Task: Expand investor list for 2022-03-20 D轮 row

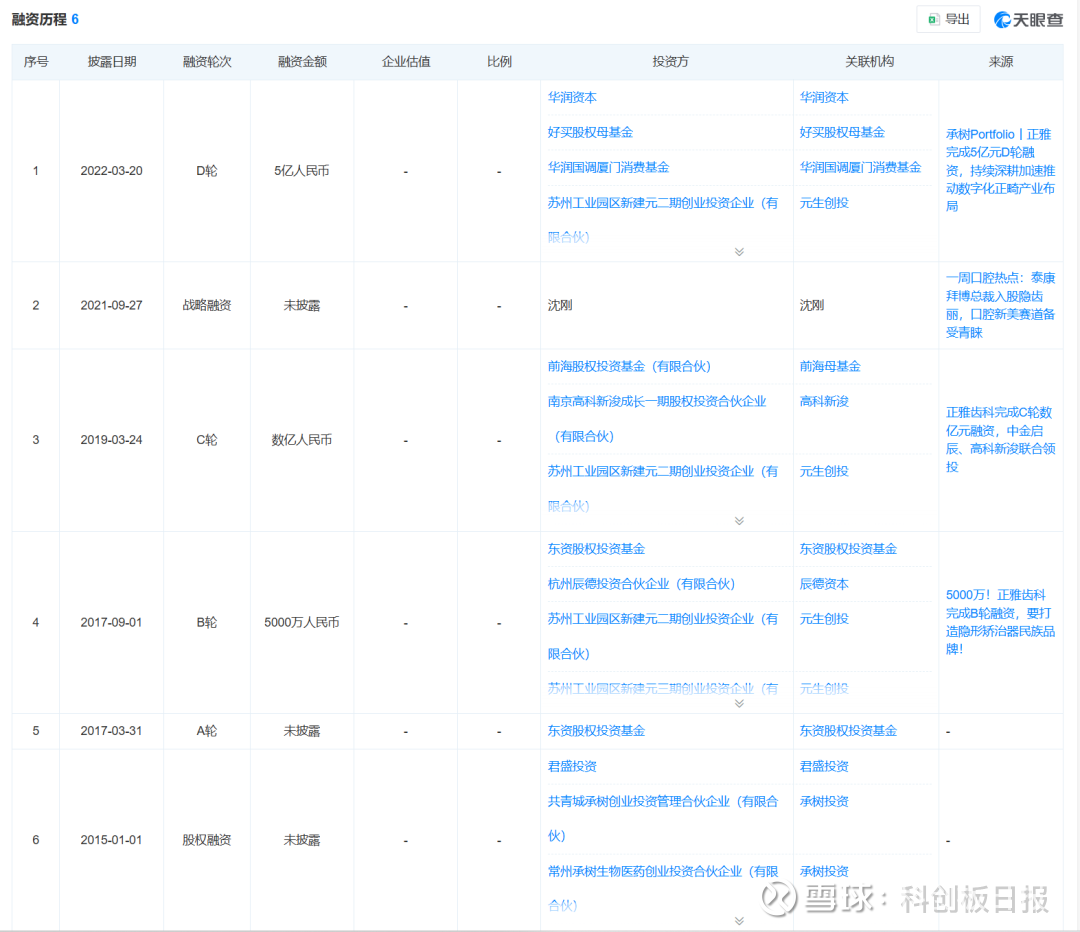Action: [739, 252]
